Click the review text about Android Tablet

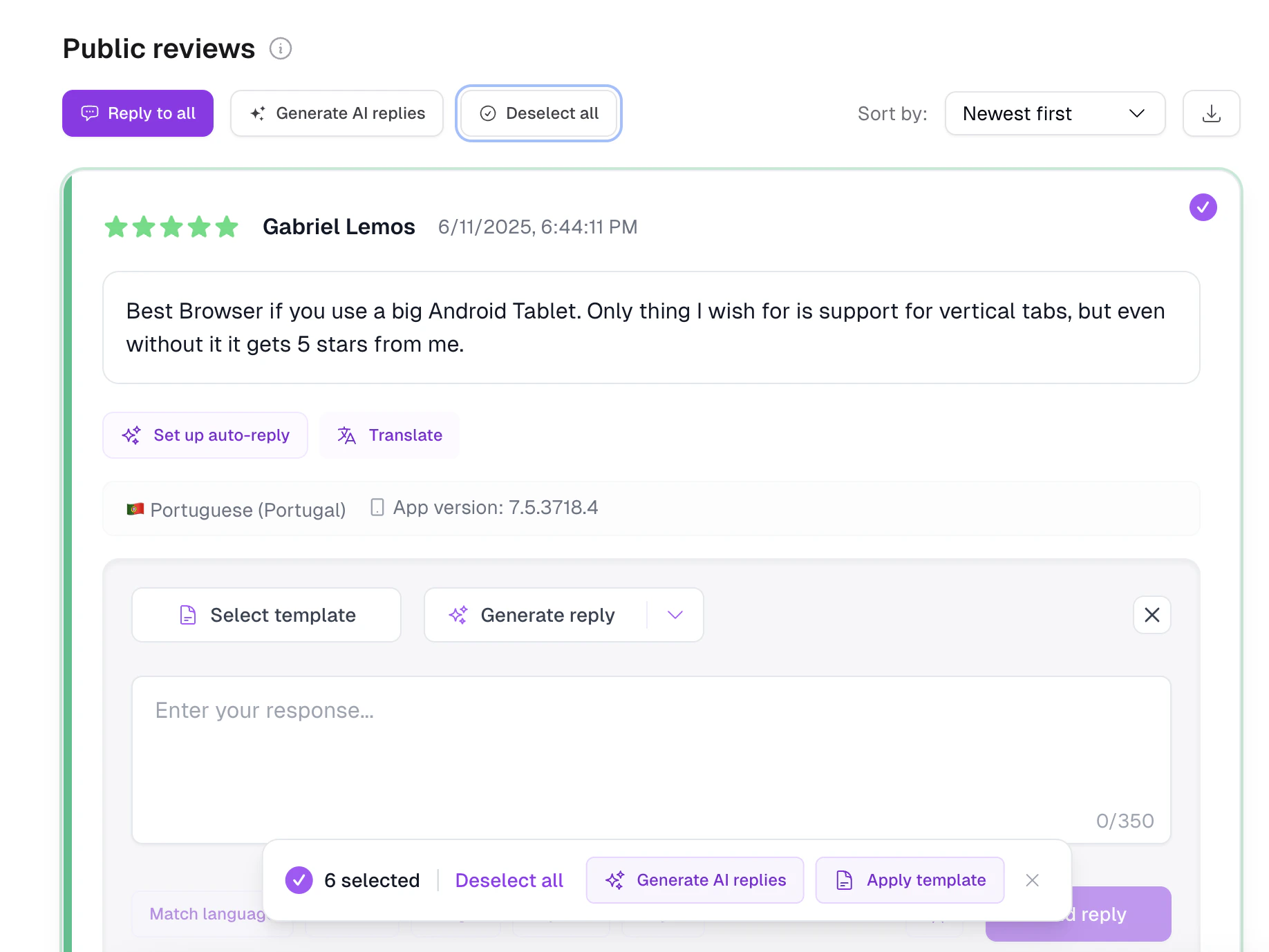coord(646,327)
